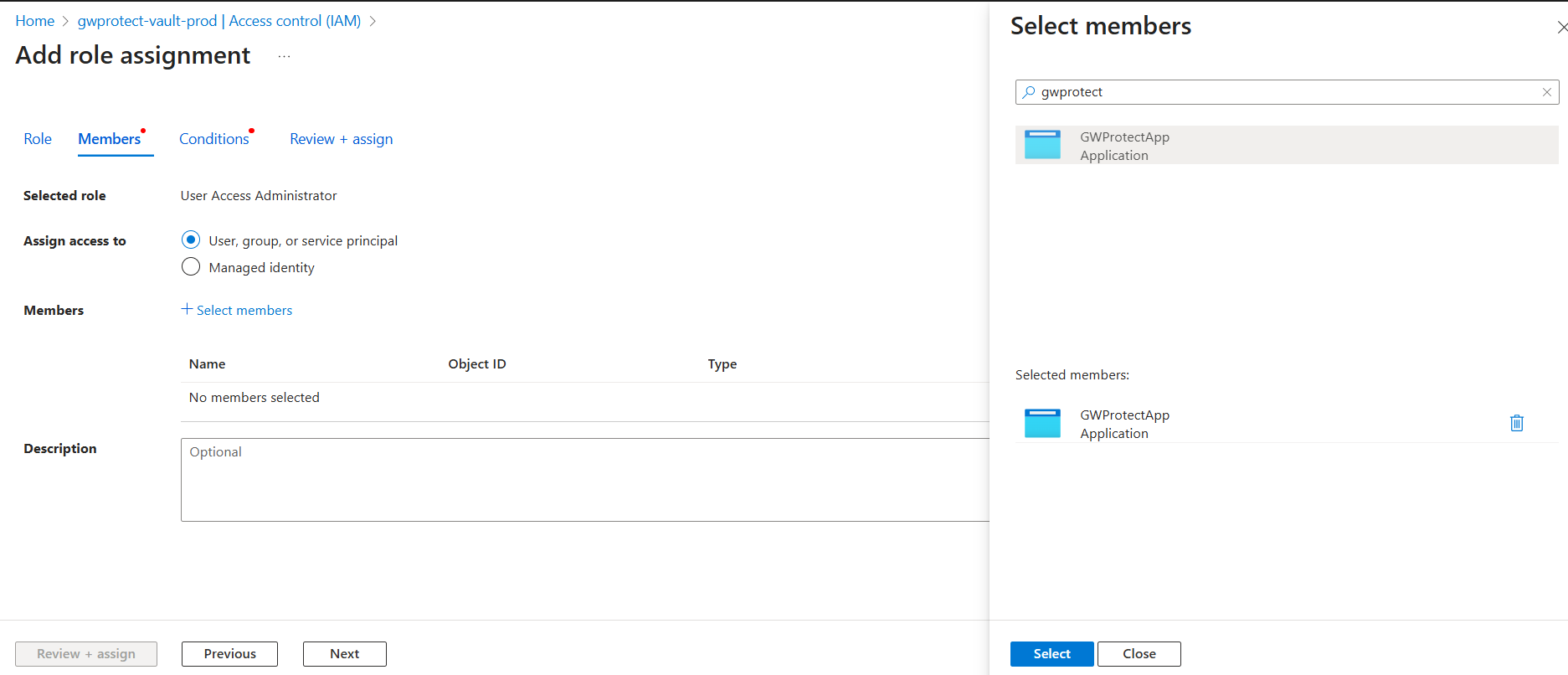Go to the Review + assign tab
This screenshot has height=675, width=1568.
(341, 139)
